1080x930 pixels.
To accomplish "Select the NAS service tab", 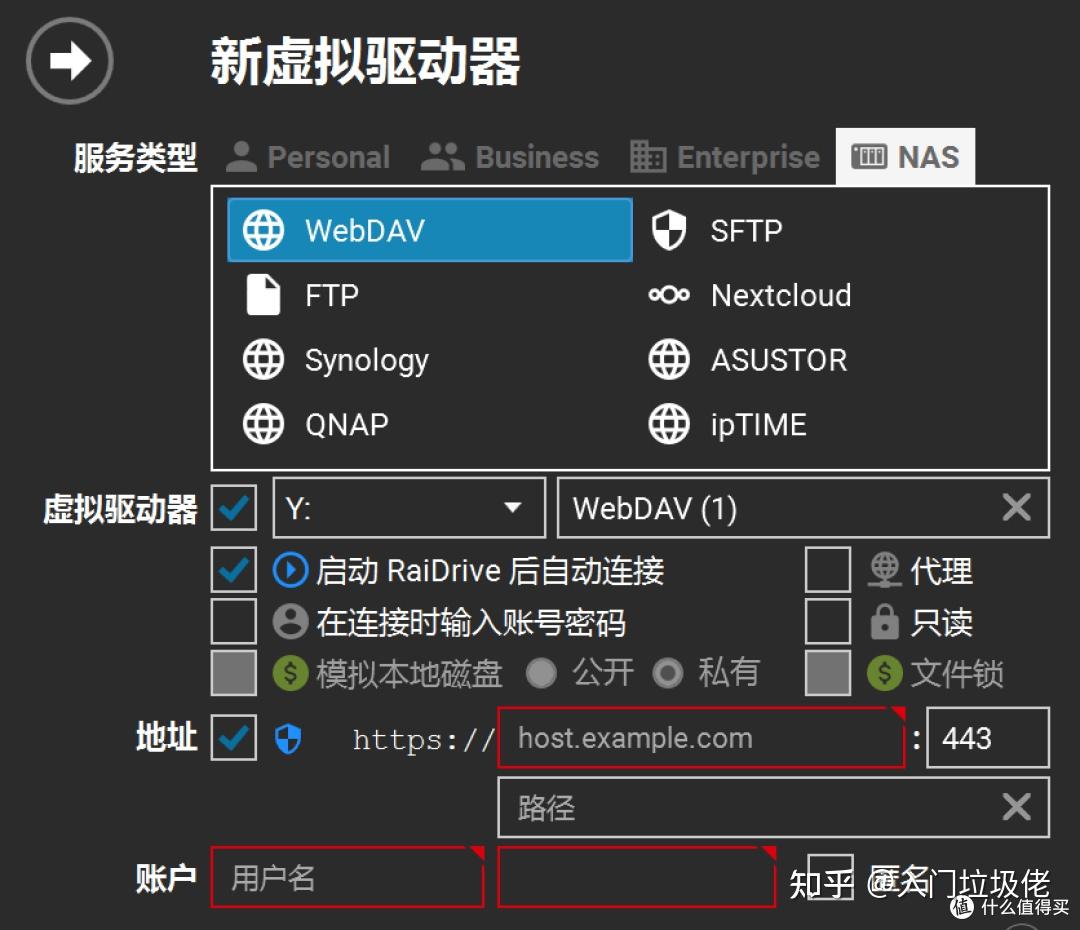I will 905,157.
